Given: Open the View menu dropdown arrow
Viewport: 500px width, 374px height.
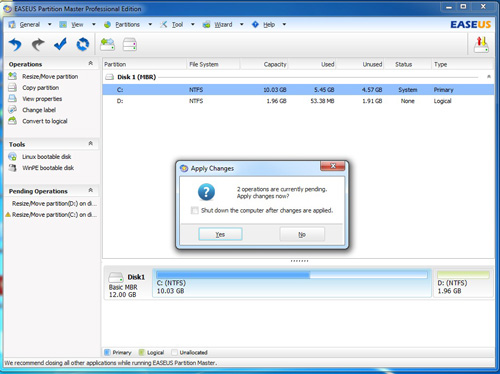Looking at the screenshot, I should click(x=94, y=24).
